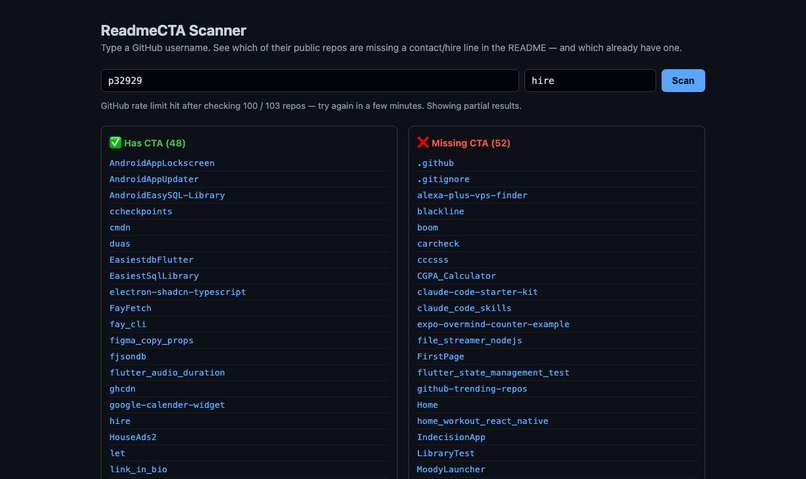806x479 pixels.
Task: Focus the GitHub username field containing p32929
Action: tap(309, 81)
